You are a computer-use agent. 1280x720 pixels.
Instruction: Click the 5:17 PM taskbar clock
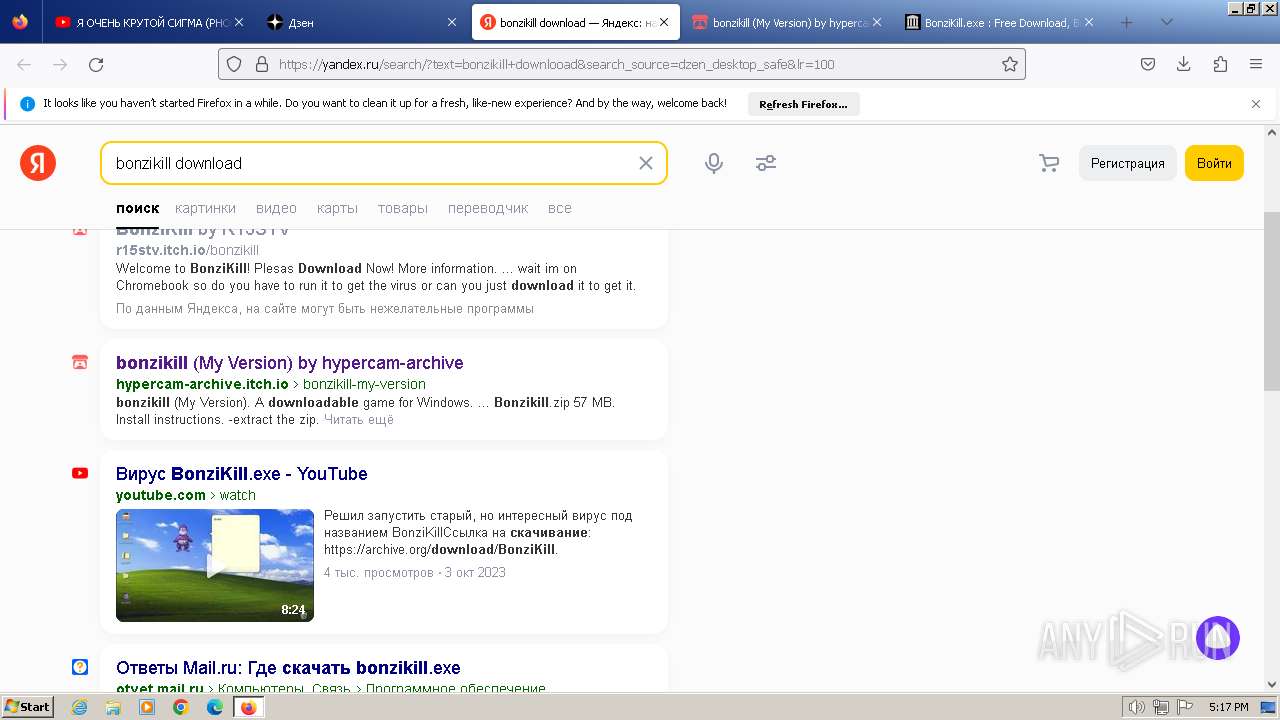(x=1228, y=707)
